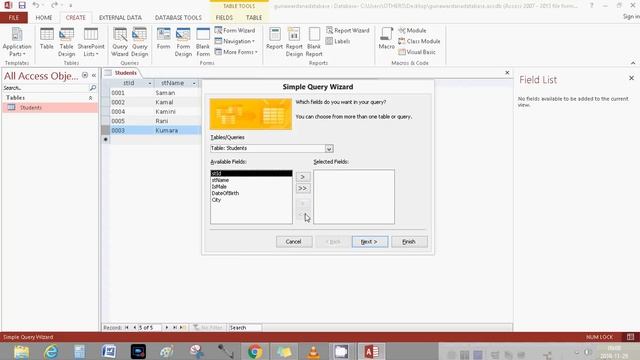Go to first record navigation button
This screenshot has height=360, width=640.
[x=127, y=327]
